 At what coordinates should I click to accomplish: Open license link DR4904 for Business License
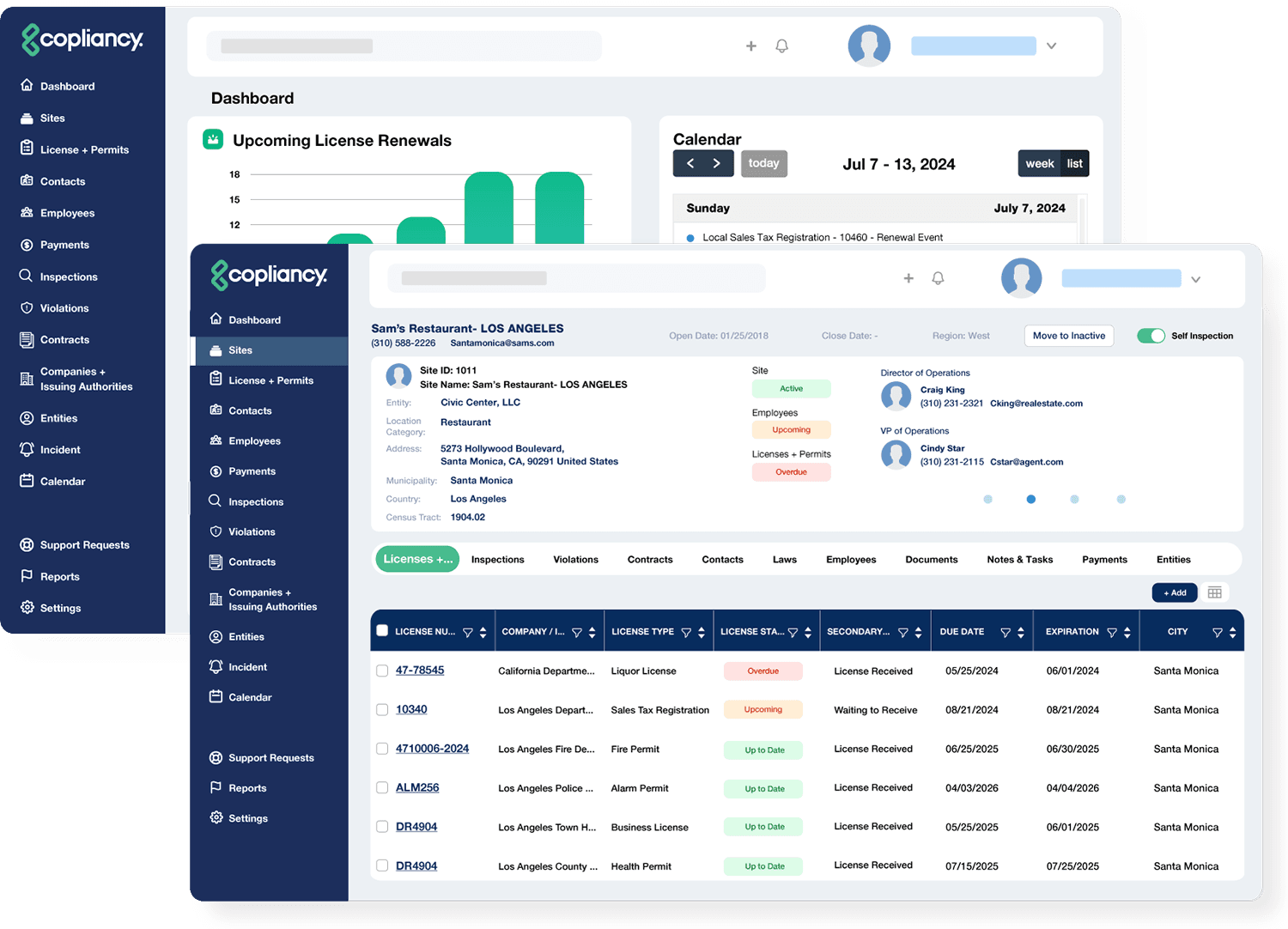[416, 827]
